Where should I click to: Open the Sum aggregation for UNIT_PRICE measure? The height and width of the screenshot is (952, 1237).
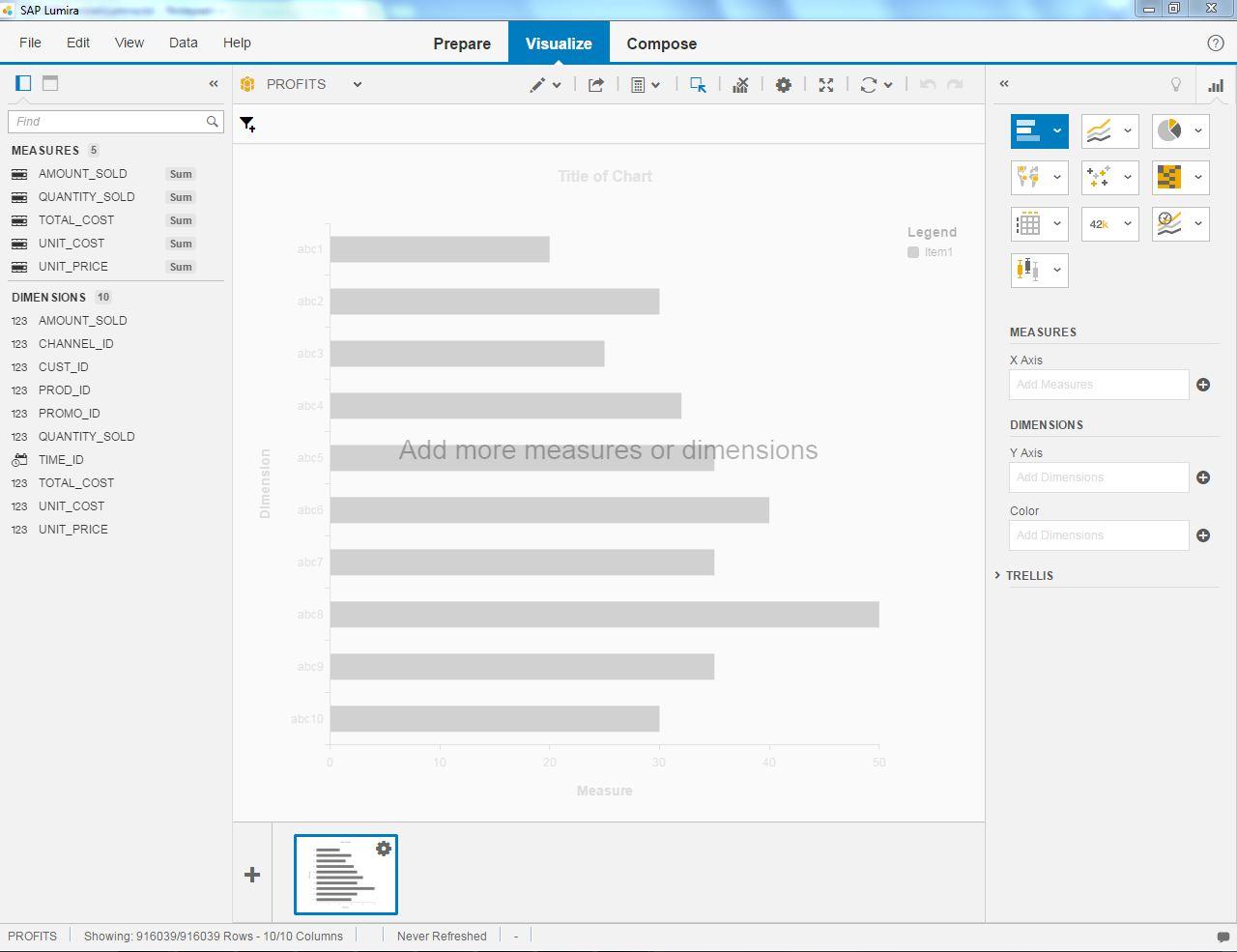[181, 267]
